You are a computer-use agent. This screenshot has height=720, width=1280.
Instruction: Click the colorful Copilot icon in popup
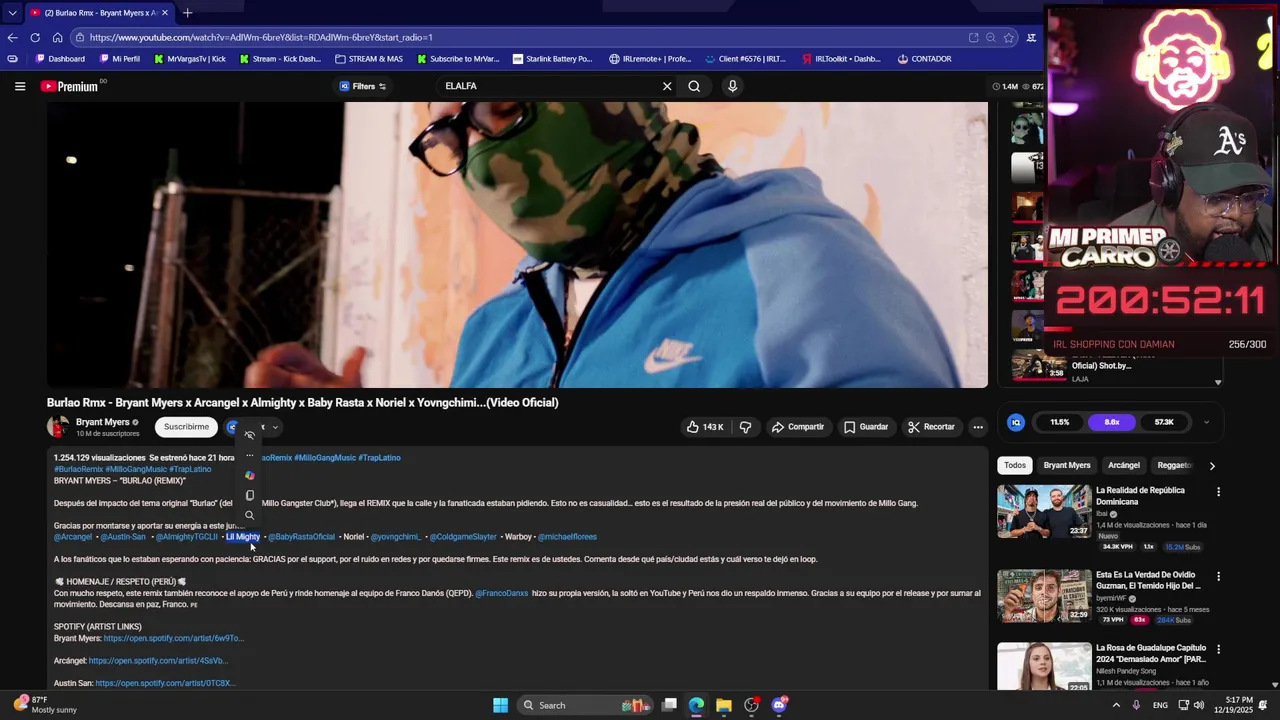(x=250, y=475)
